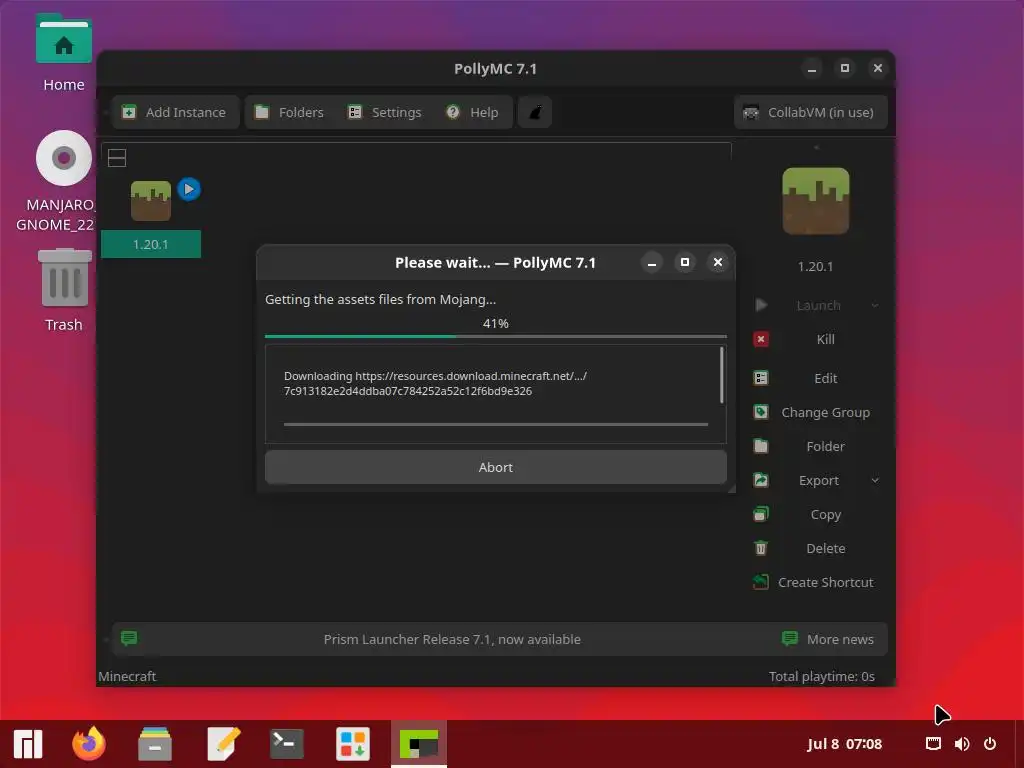Click the Delete instance button

[816, 548]
